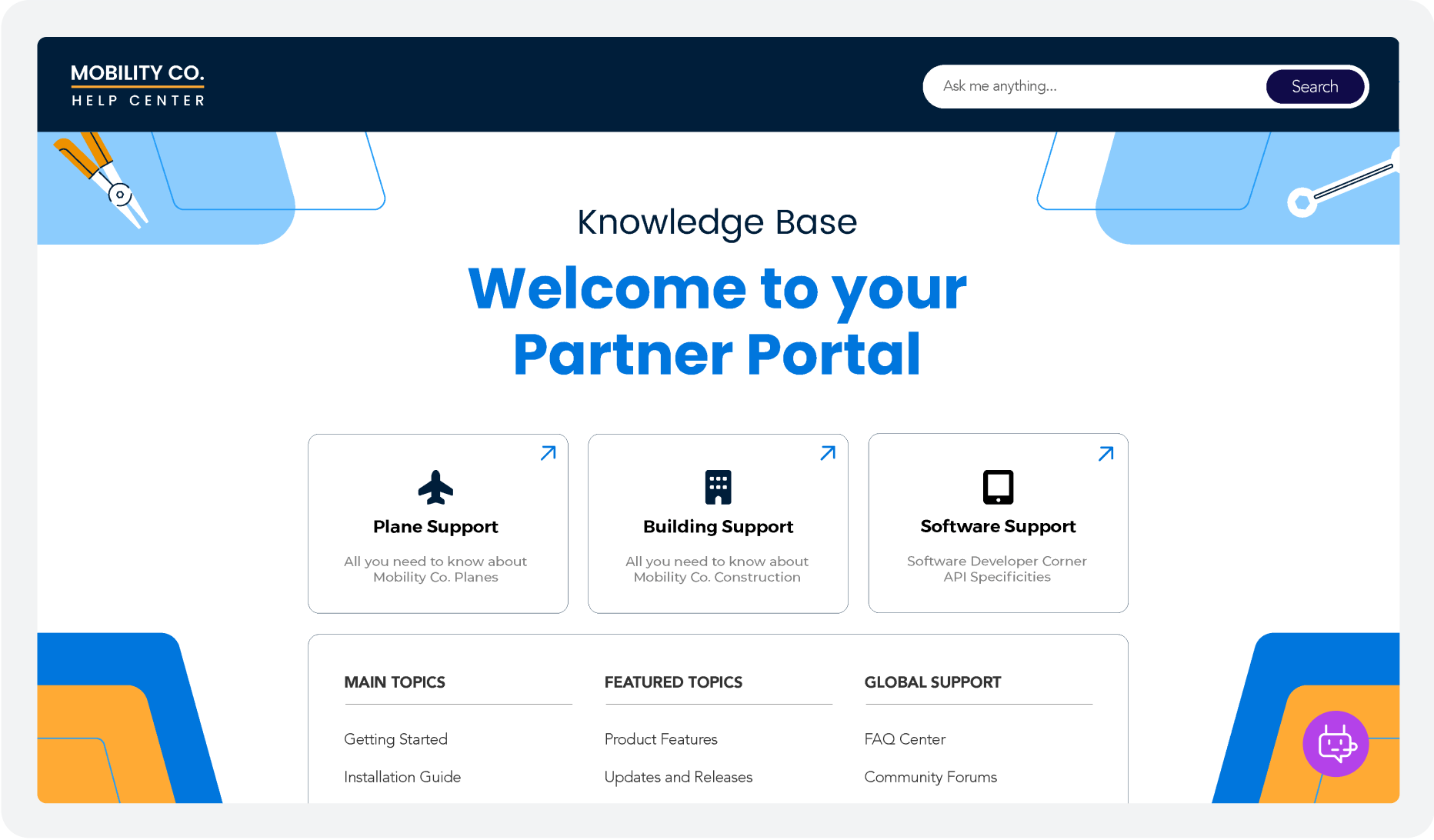
Task: Go to Product Features
Action: pos(661,739)
